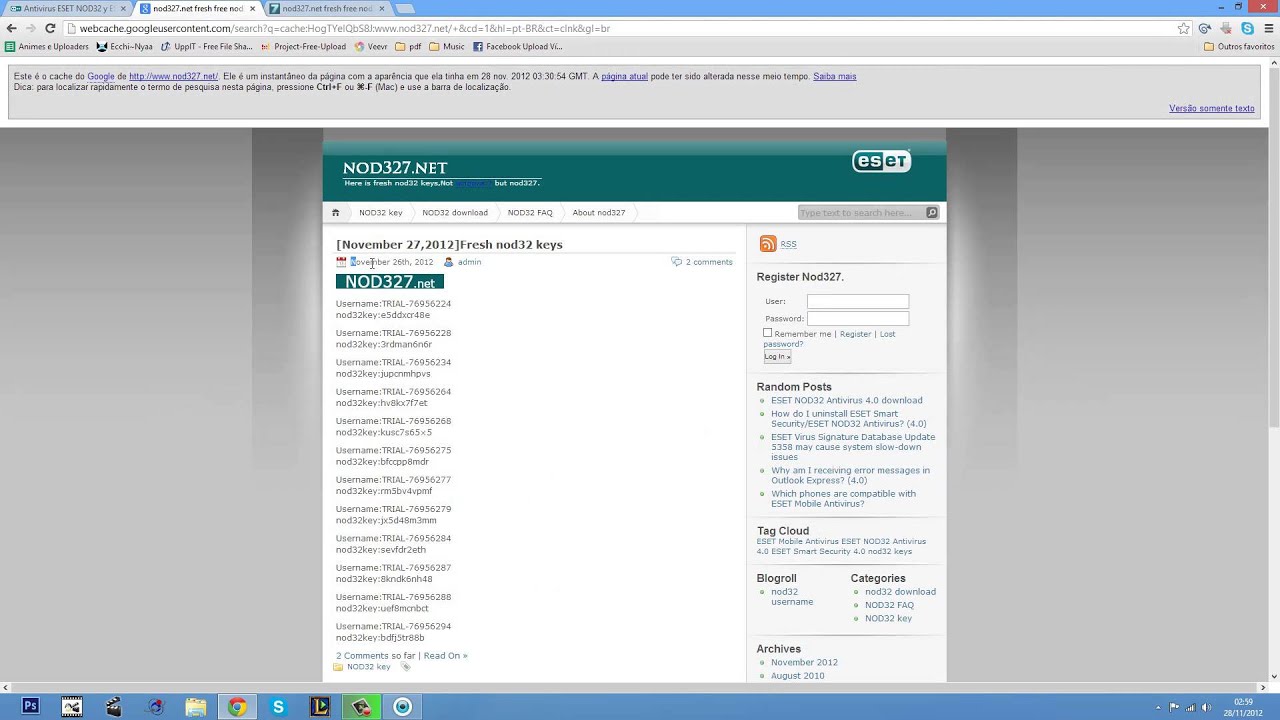This screenshot has height=720, width=1280.
Task: Open the Project-Free-Upload bookmark
Action: (303, 46)
